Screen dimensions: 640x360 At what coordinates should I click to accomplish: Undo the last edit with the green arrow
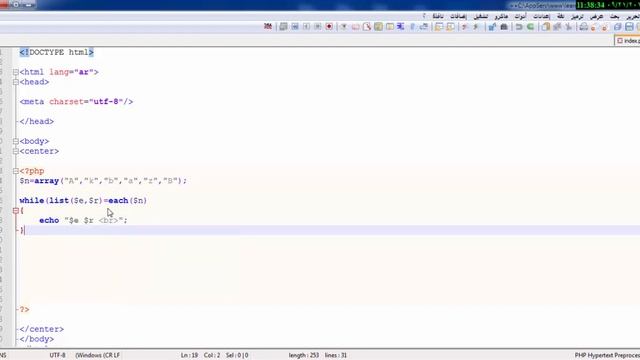pos(530,27)
